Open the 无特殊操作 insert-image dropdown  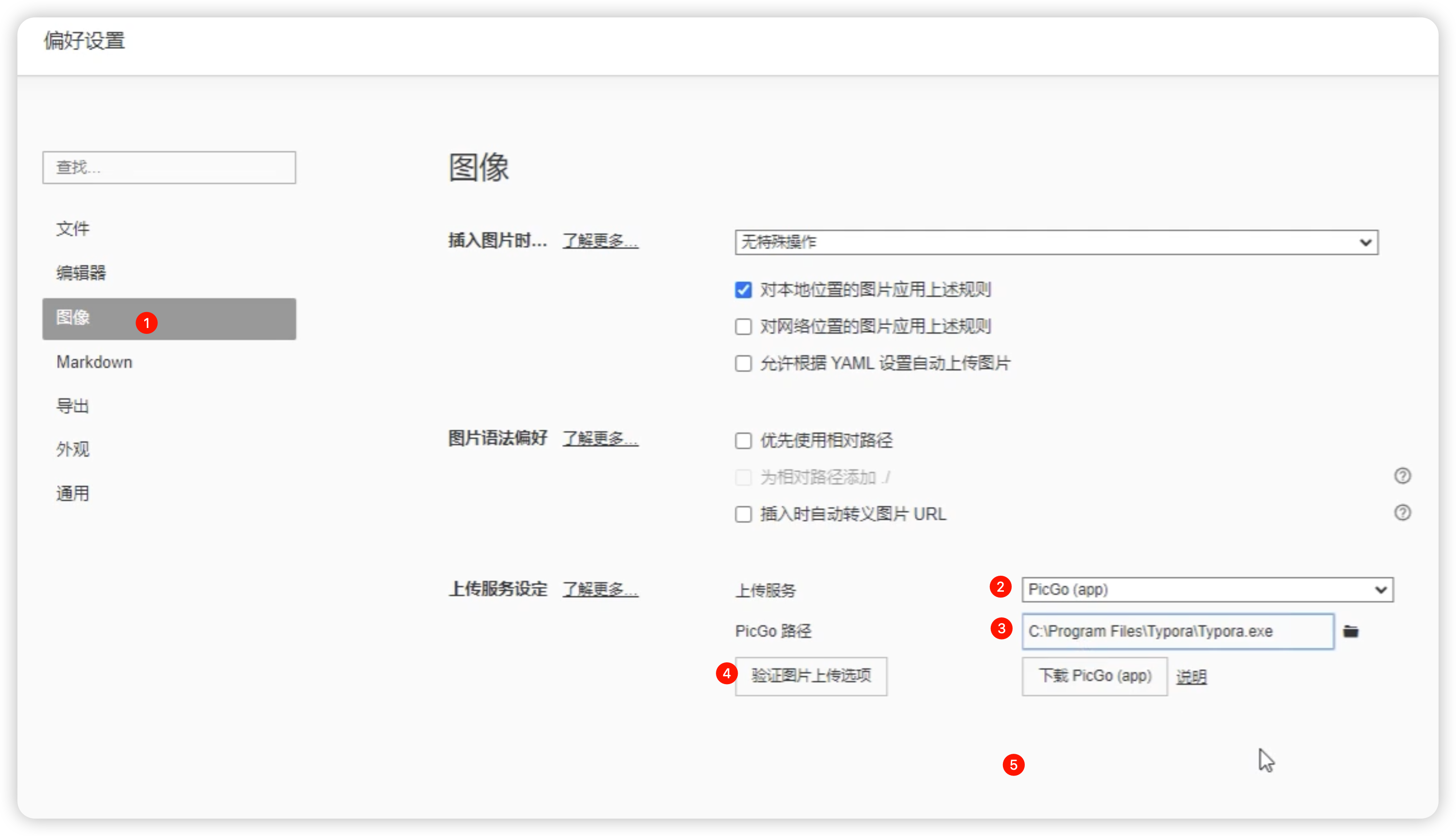click(x=1056, y=242)
